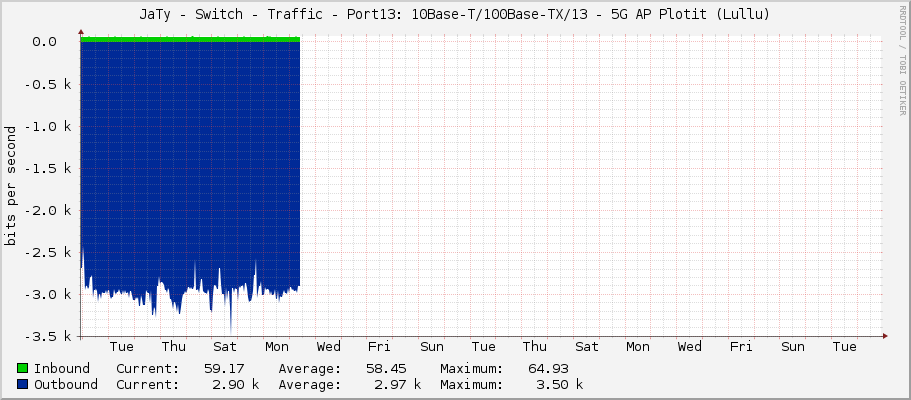Click the Maximum label in the Inbound row
Screen dimensions: 911x400
472,369
